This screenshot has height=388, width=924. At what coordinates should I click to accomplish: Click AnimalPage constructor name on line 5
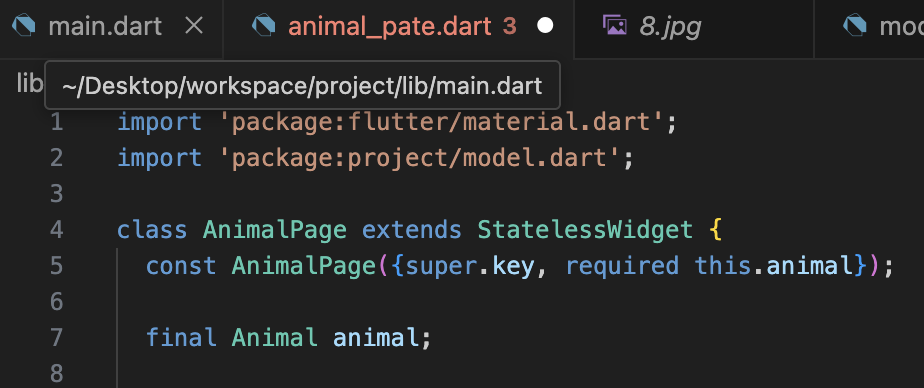click(x=303, y=267)
